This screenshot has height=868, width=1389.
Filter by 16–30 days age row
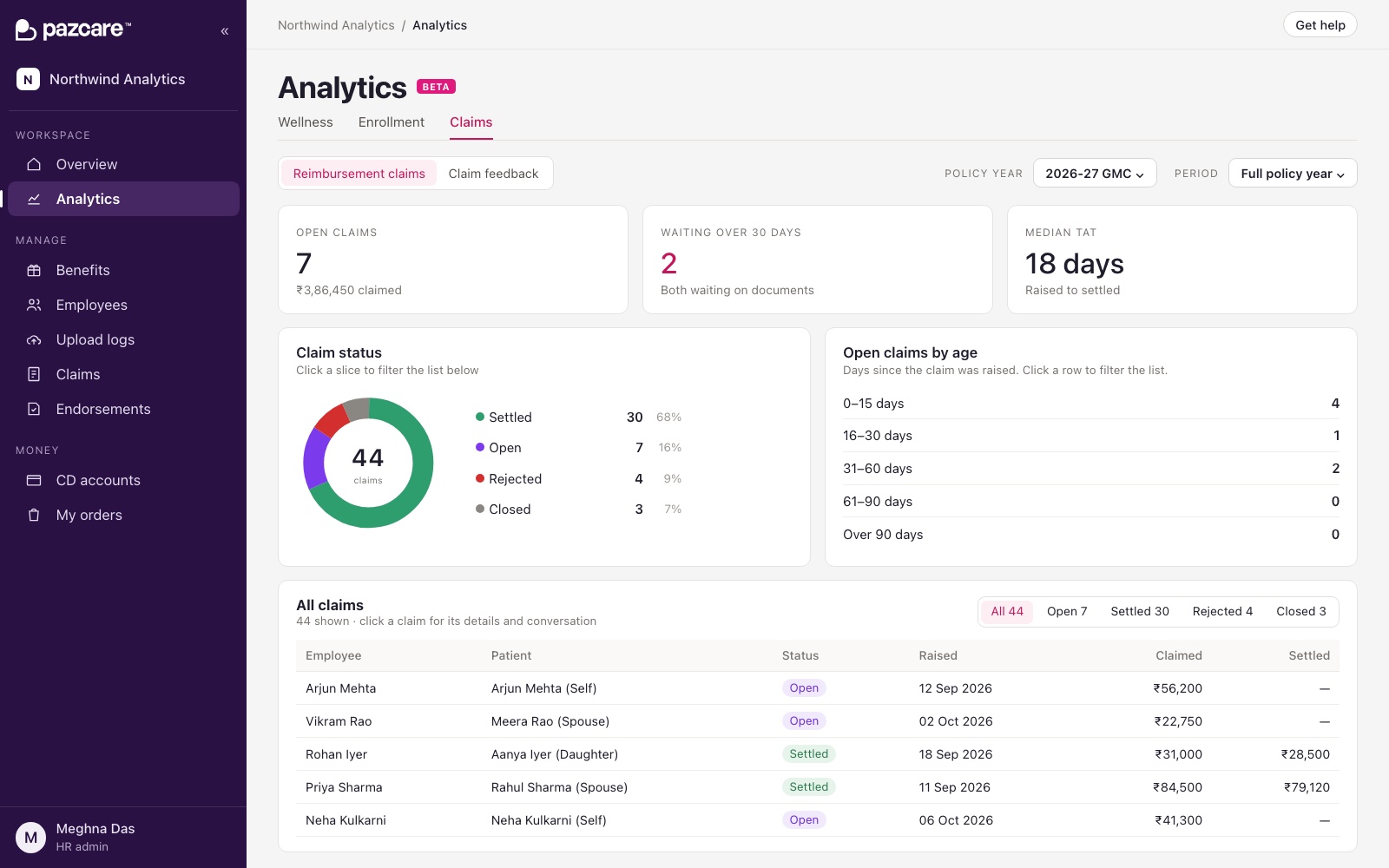click(1091, 436)
